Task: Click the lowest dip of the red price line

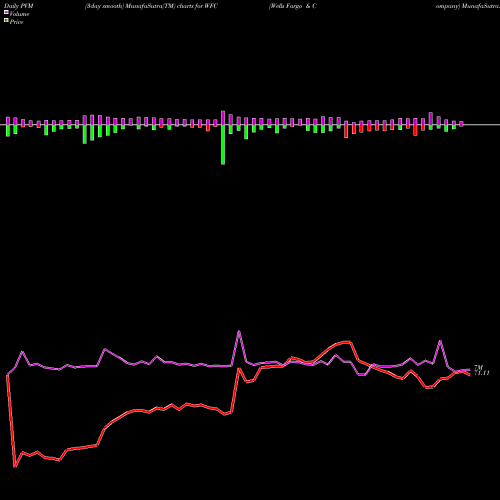Action: coord(15,467)
